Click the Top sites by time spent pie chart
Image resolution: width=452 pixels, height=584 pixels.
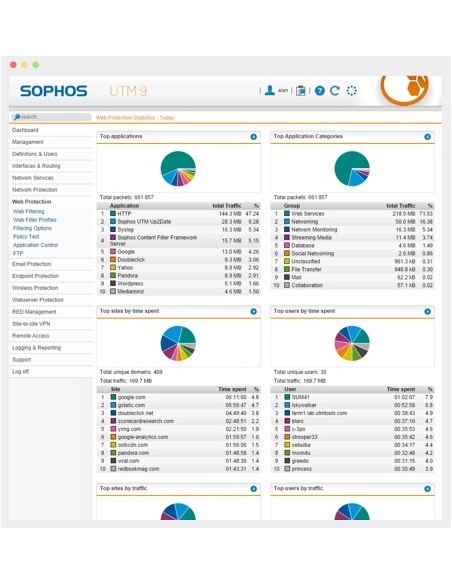pyautogui.click(x=178, y=343)
